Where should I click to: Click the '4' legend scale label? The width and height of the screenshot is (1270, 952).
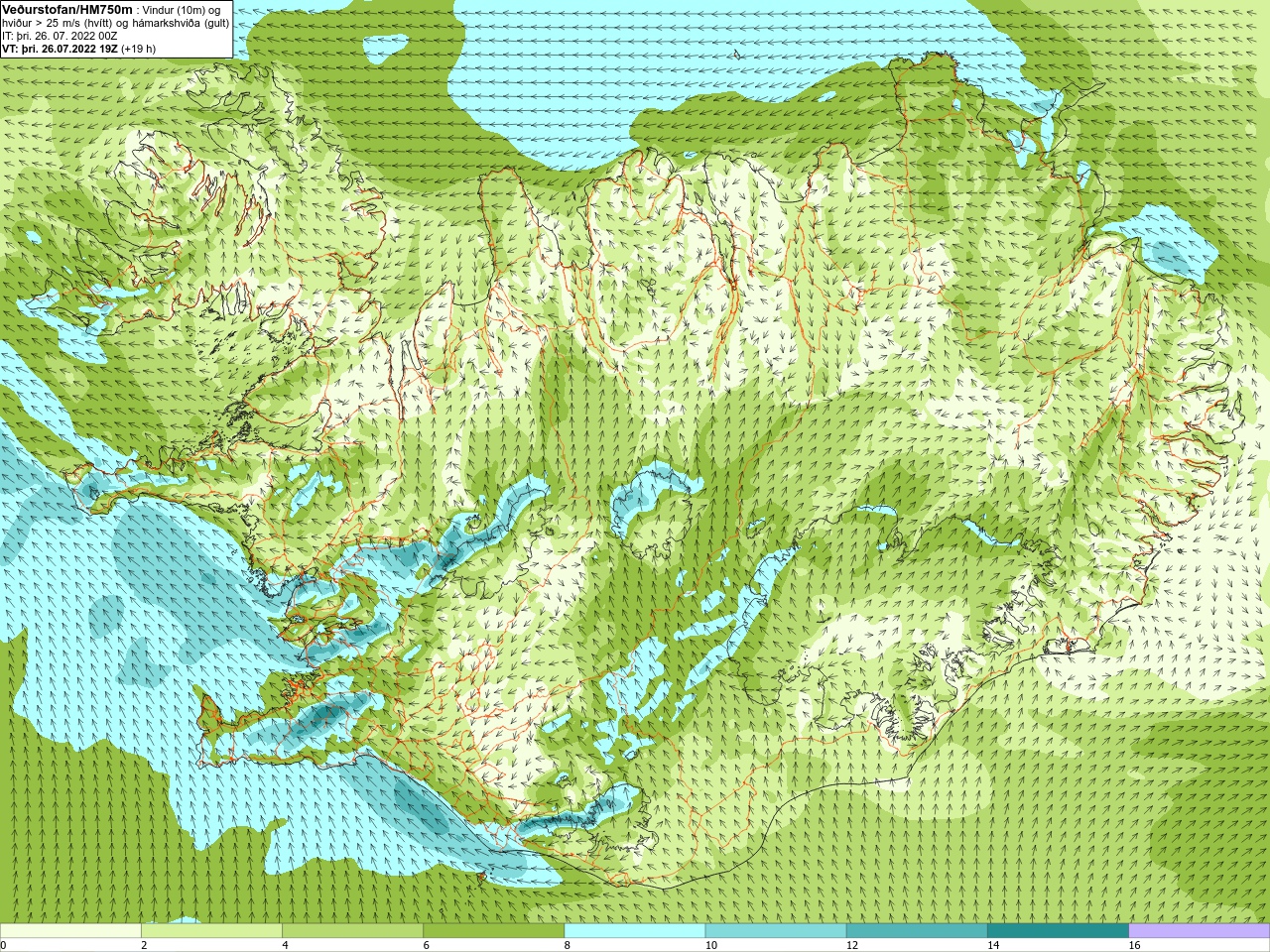(x=285, y=945)
